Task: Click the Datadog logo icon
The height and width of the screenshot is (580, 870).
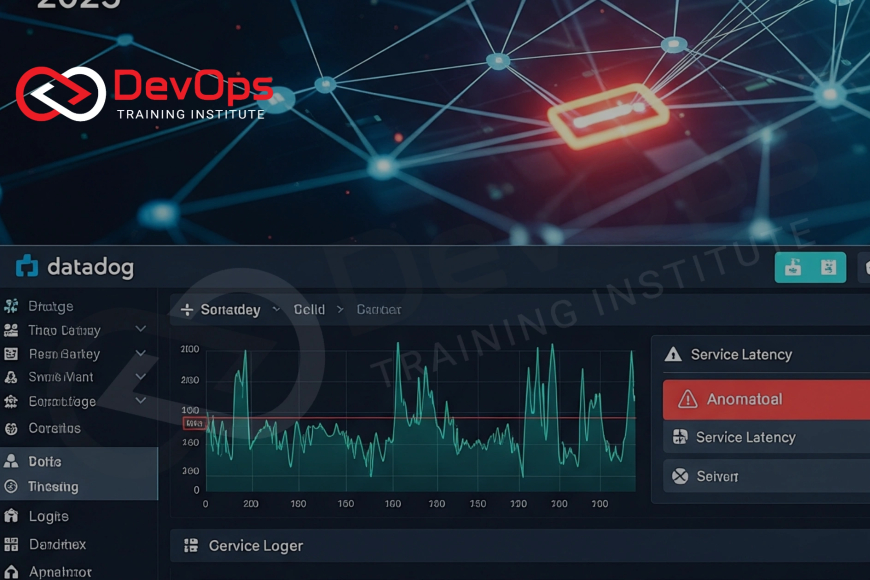Action: click(27, 266)
